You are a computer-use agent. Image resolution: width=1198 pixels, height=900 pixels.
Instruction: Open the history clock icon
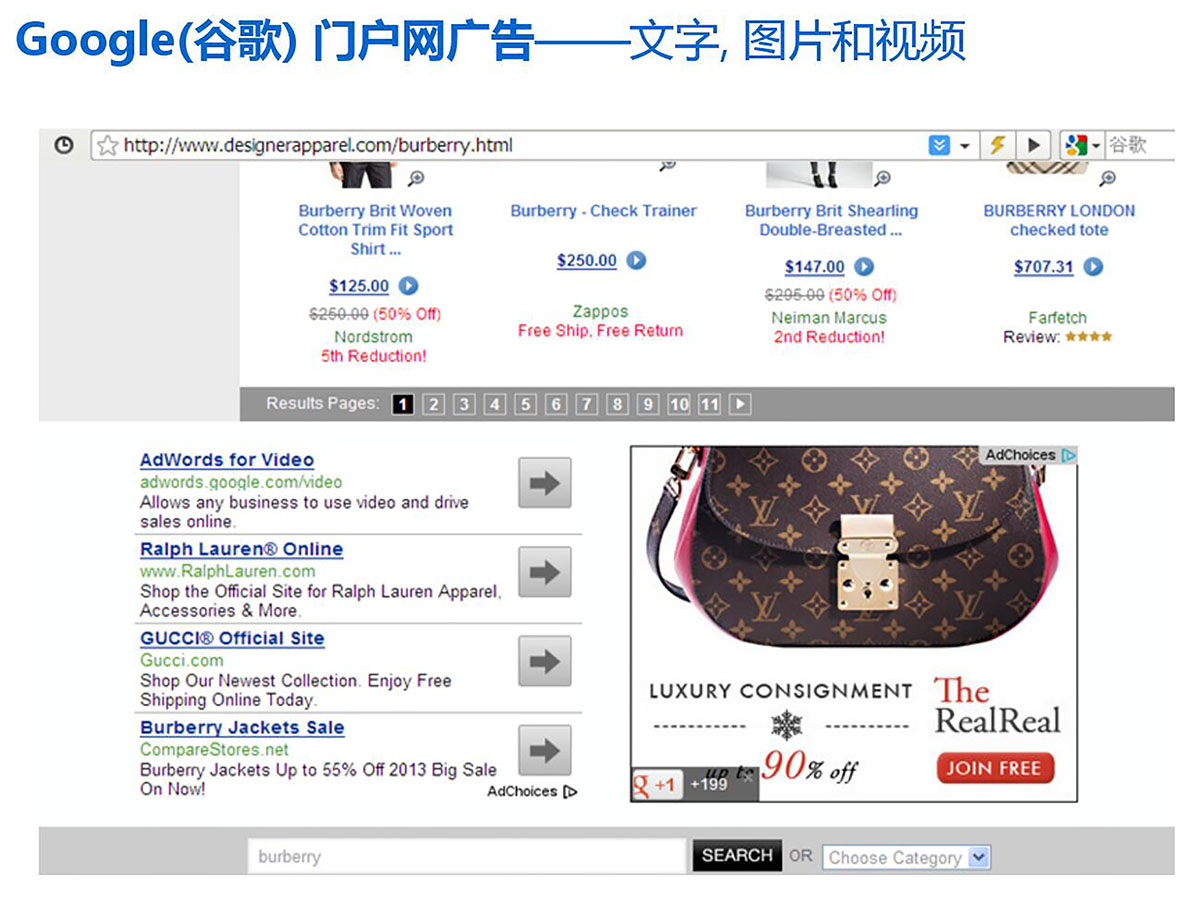click(64, 144)
